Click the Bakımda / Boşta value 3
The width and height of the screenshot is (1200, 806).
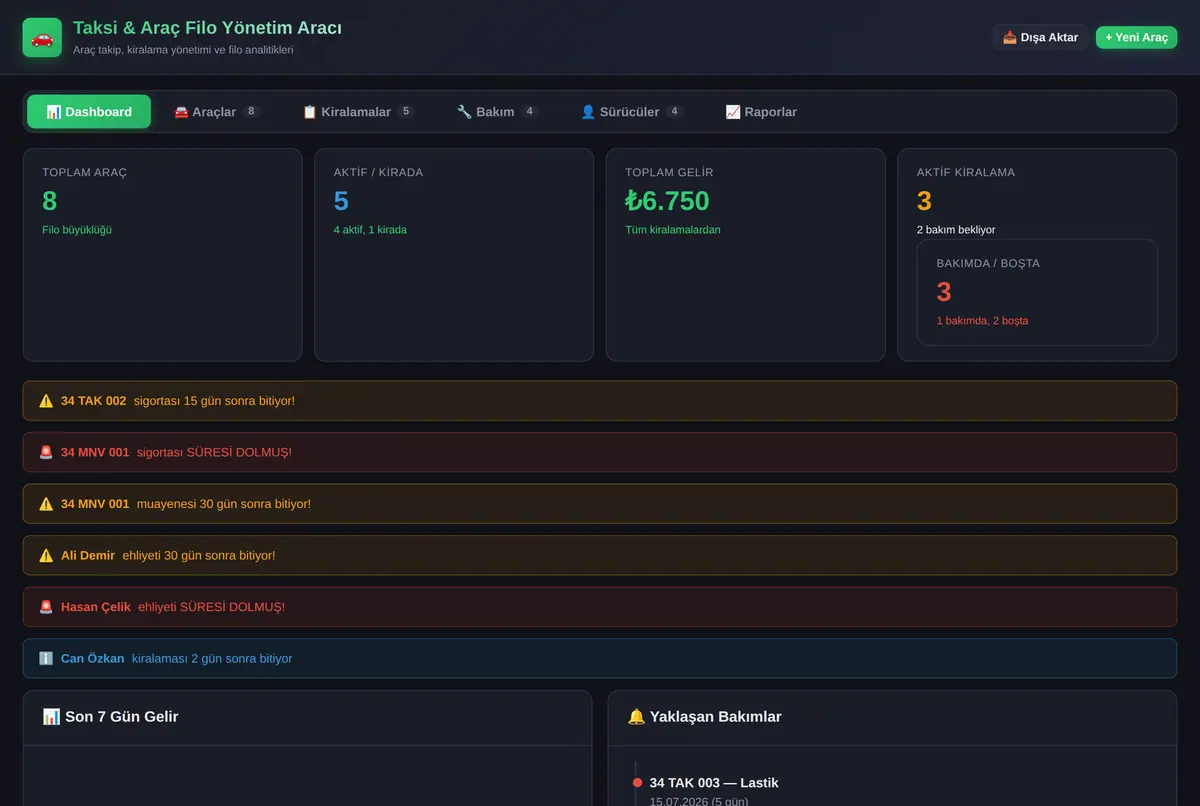click(x=944, y=292)
